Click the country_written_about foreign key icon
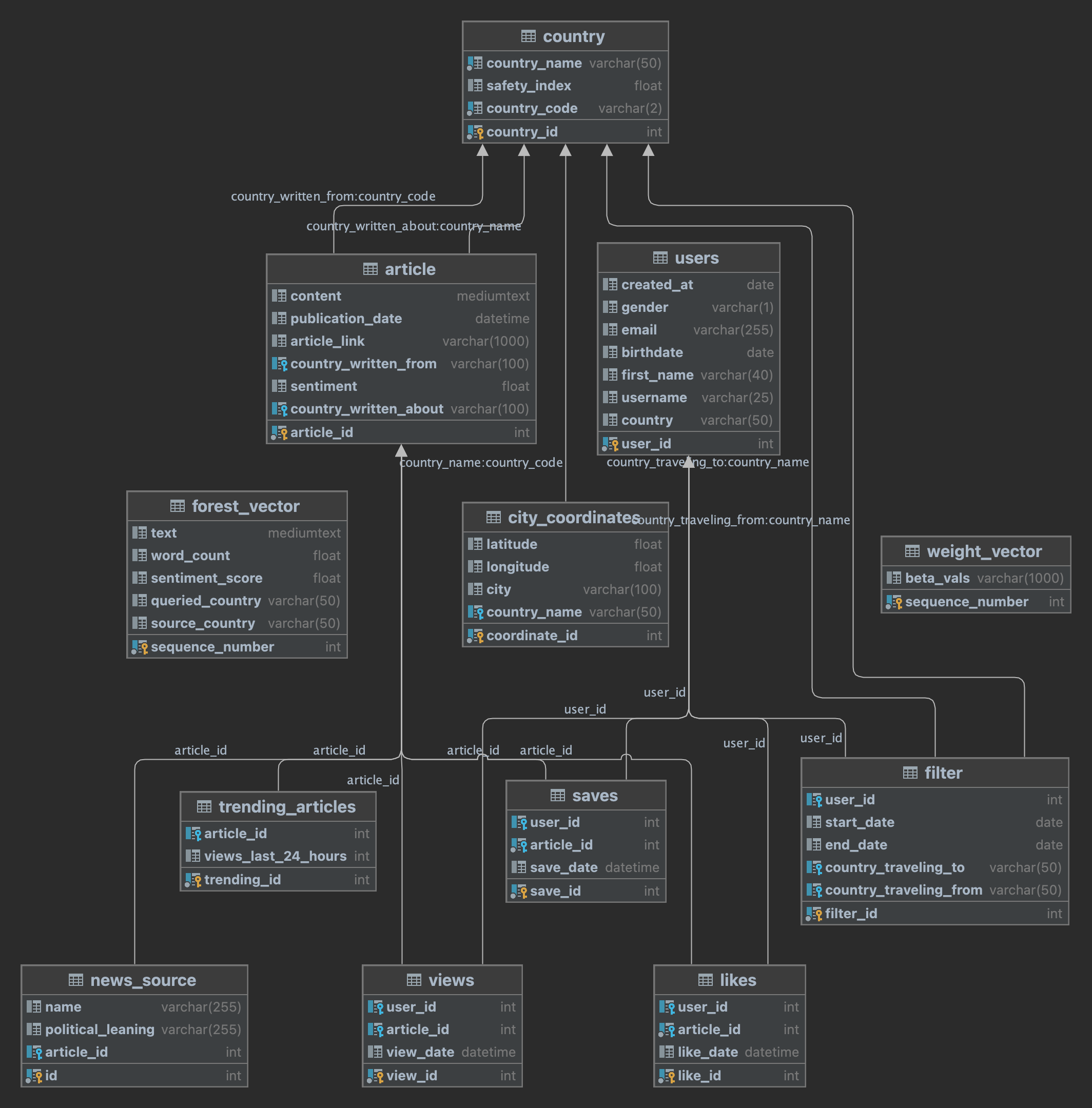Screen dimensions: 1092x1108 point(279,409)
